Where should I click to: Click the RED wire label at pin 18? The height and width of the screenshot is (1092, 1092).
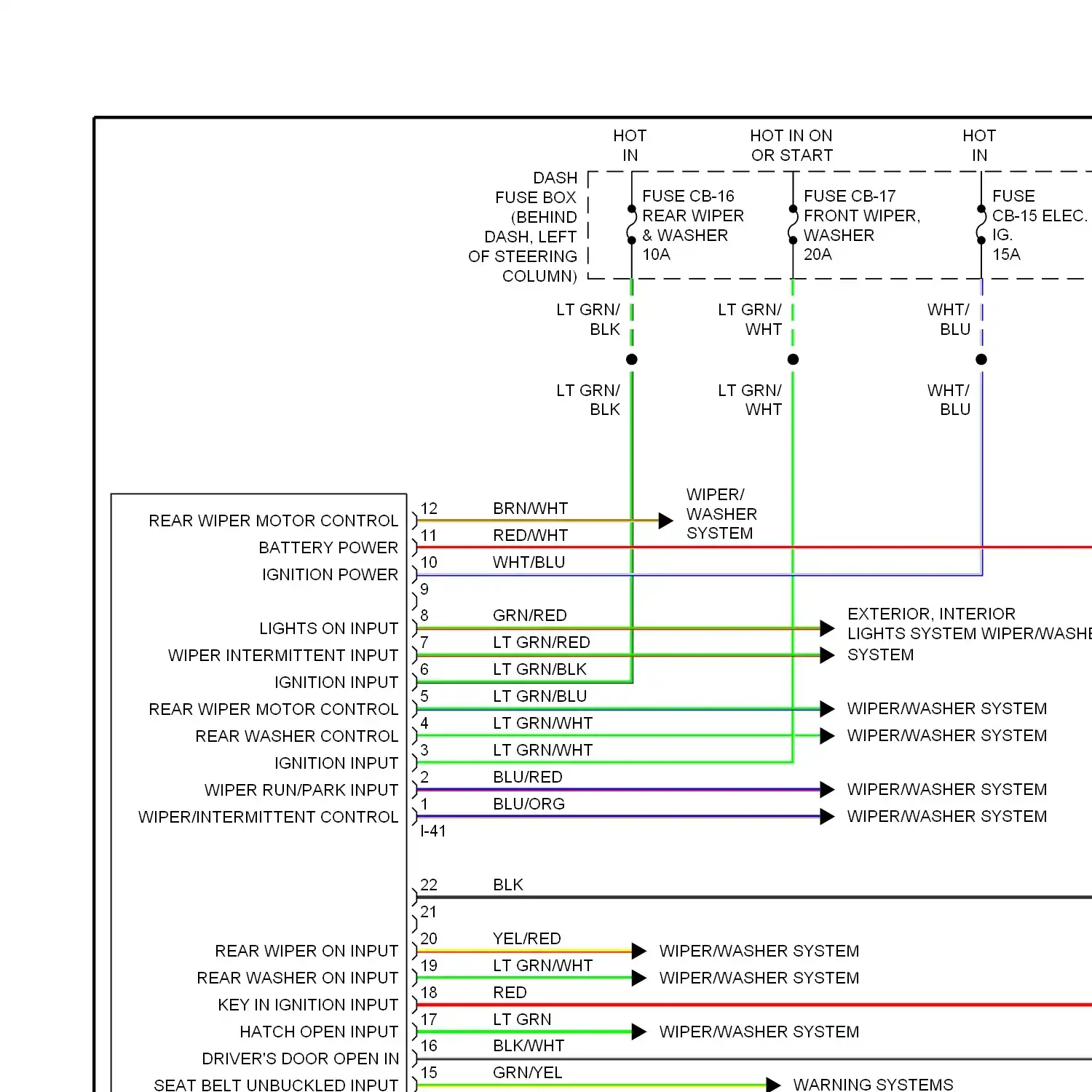509,992
